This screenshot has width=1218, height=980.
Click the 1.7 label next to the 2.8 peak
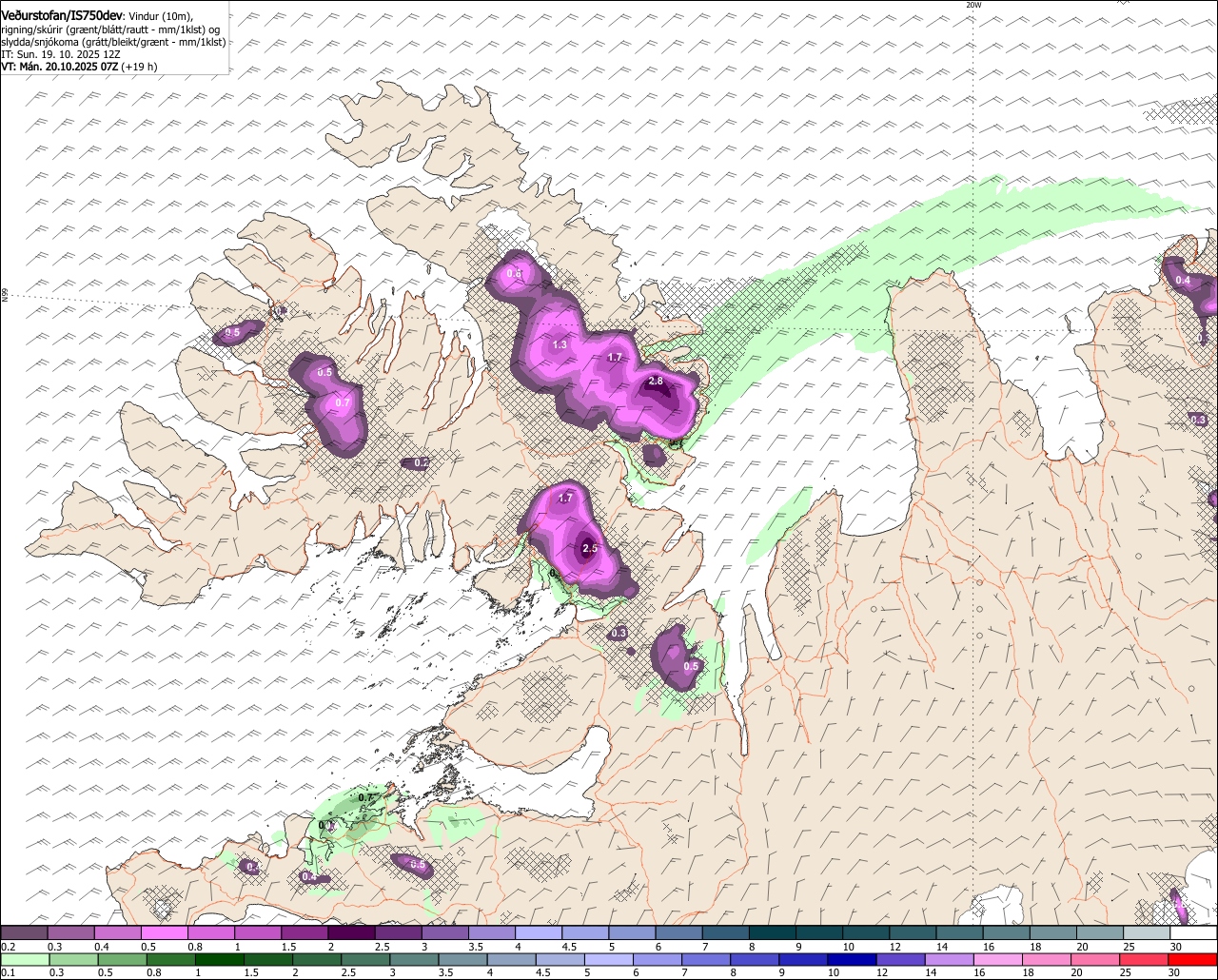[615, 357]
